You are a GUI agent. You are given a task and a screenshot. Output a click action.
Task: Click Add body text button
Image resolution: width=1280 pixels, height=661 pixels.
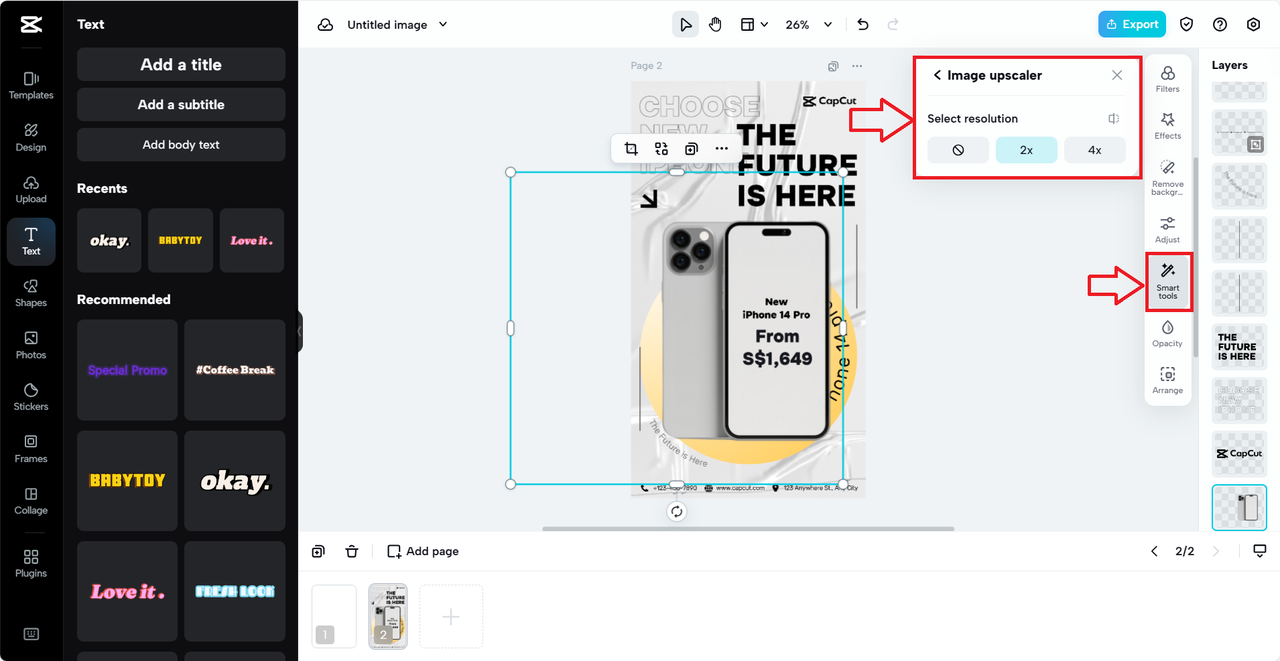[181, 144]
